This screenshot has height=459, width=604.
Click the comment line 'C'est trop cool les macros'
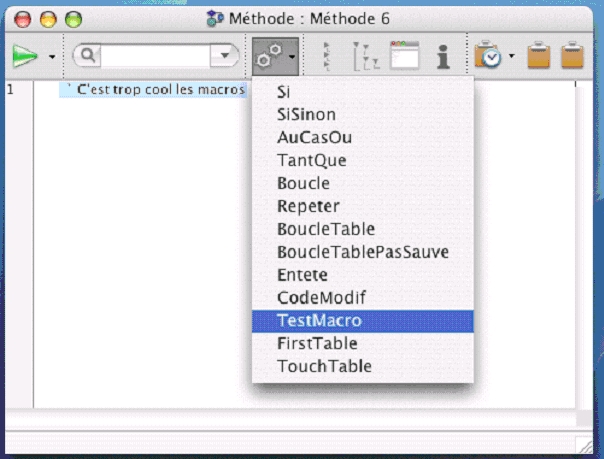(x=158, y=90)
